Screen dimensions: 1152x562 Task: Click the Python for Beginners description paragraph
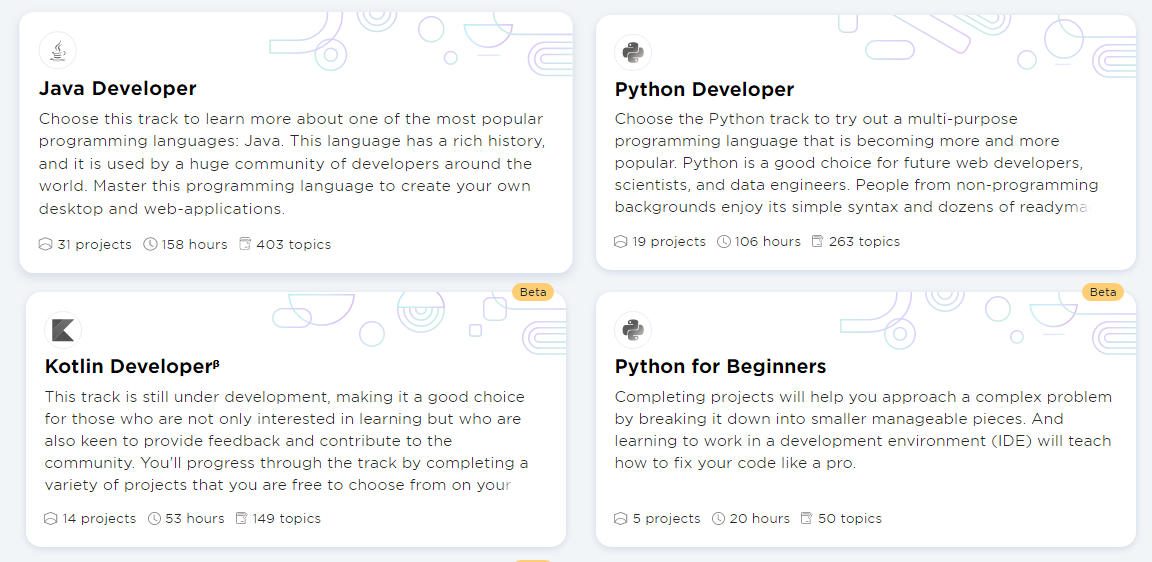863,430
